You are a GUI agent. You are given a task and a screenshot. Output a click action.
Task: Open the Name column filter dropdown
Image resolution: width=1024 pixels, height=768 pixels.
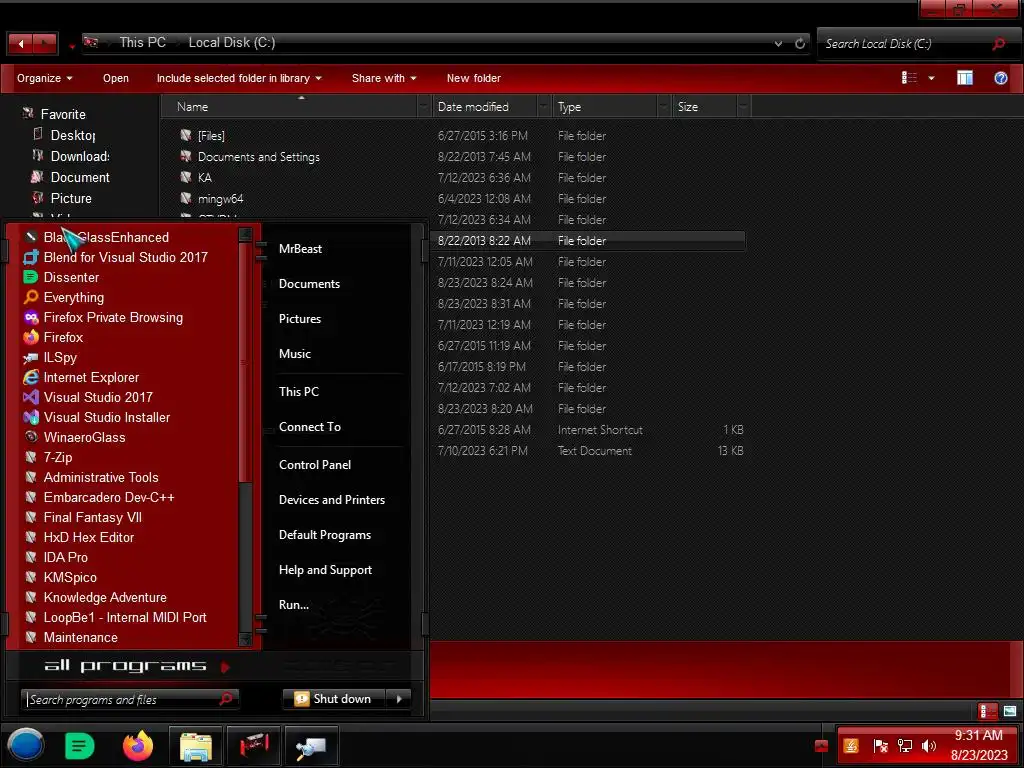(424, 106)
